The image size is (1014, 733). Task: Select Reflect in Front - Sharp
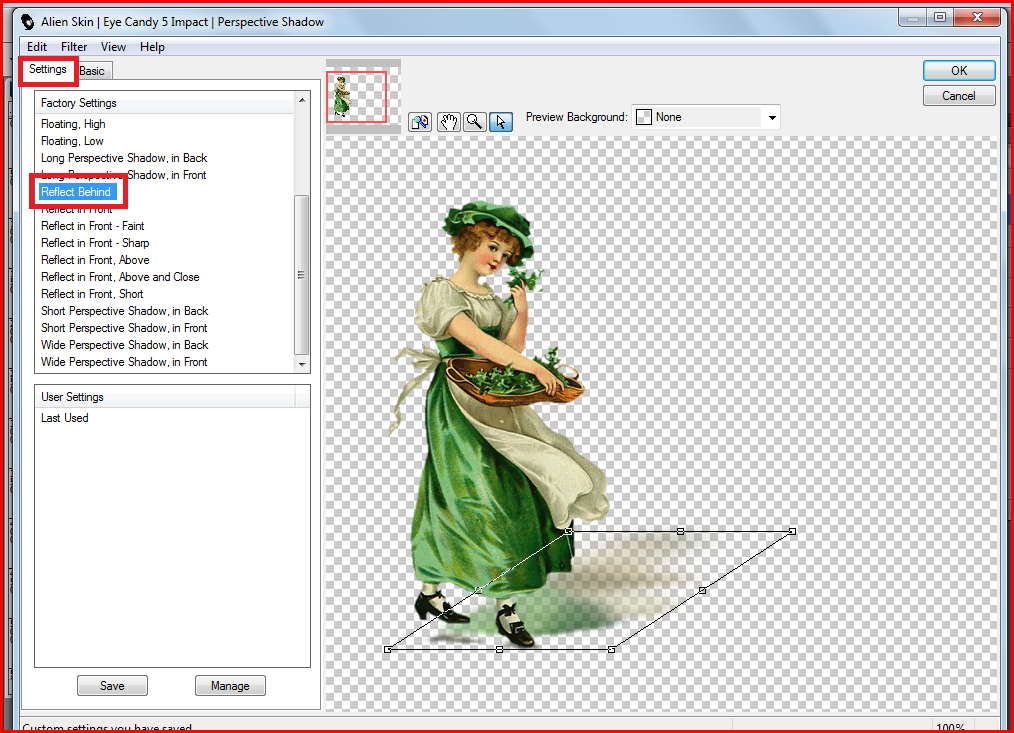95,243
